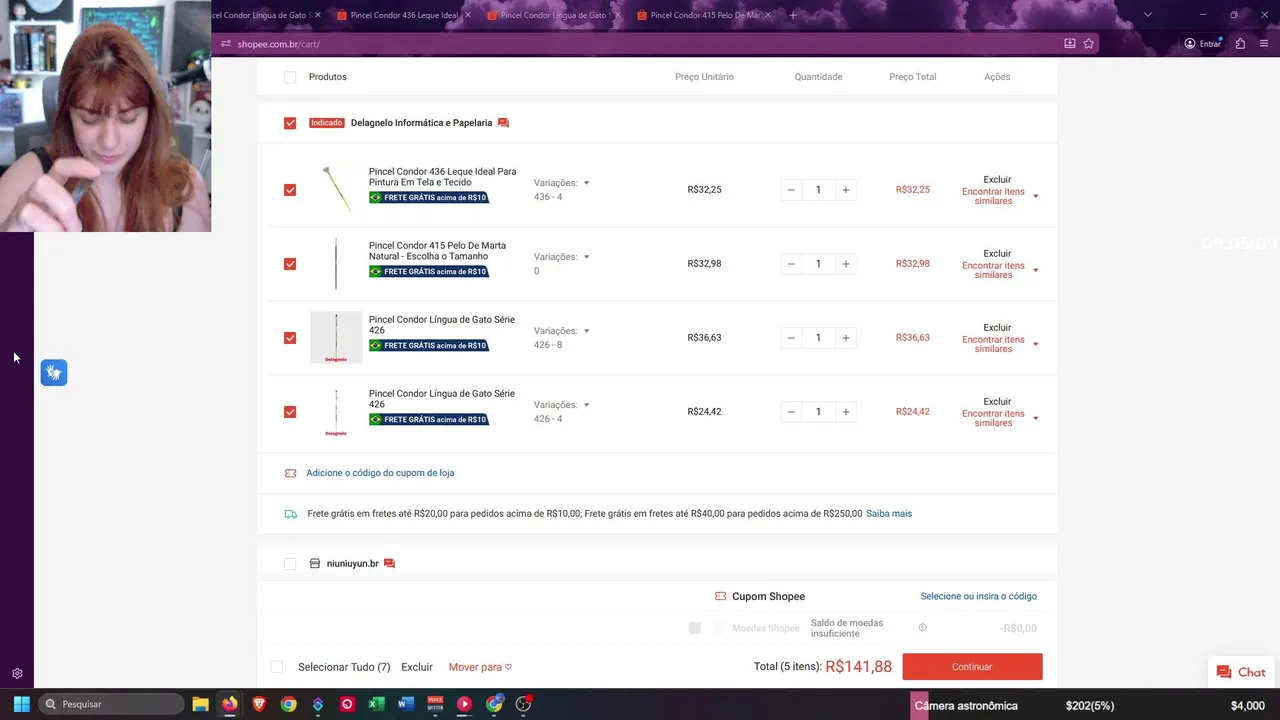Increase quantity of Pincel Condor 436
Screen dimensions: 1280x720
(846, 190)
